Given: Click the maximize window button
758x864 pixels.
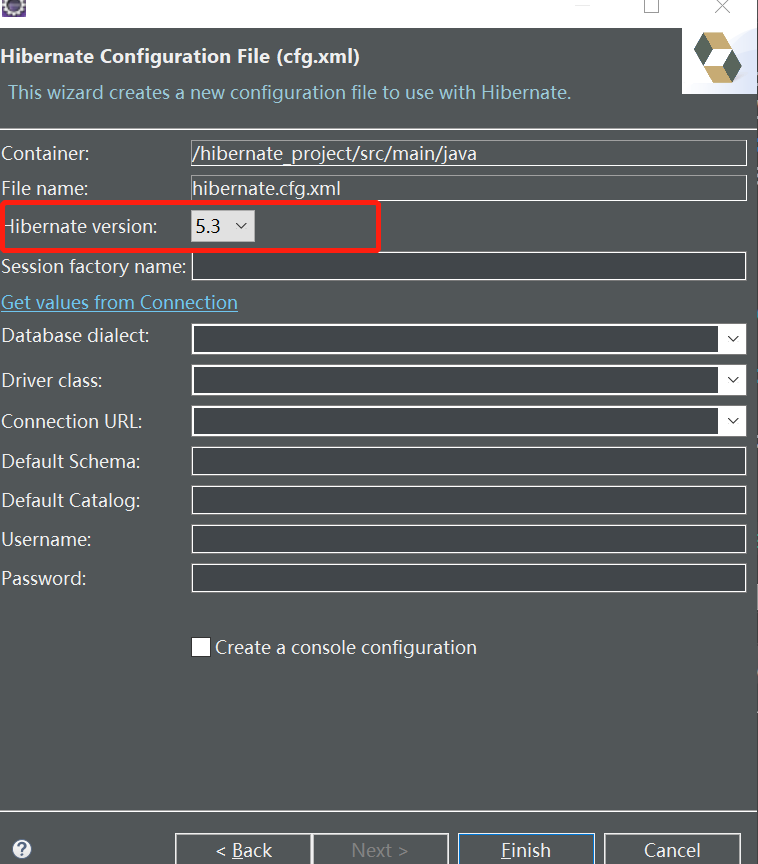Looking at the screenshot, I should (x=652, y=6).
